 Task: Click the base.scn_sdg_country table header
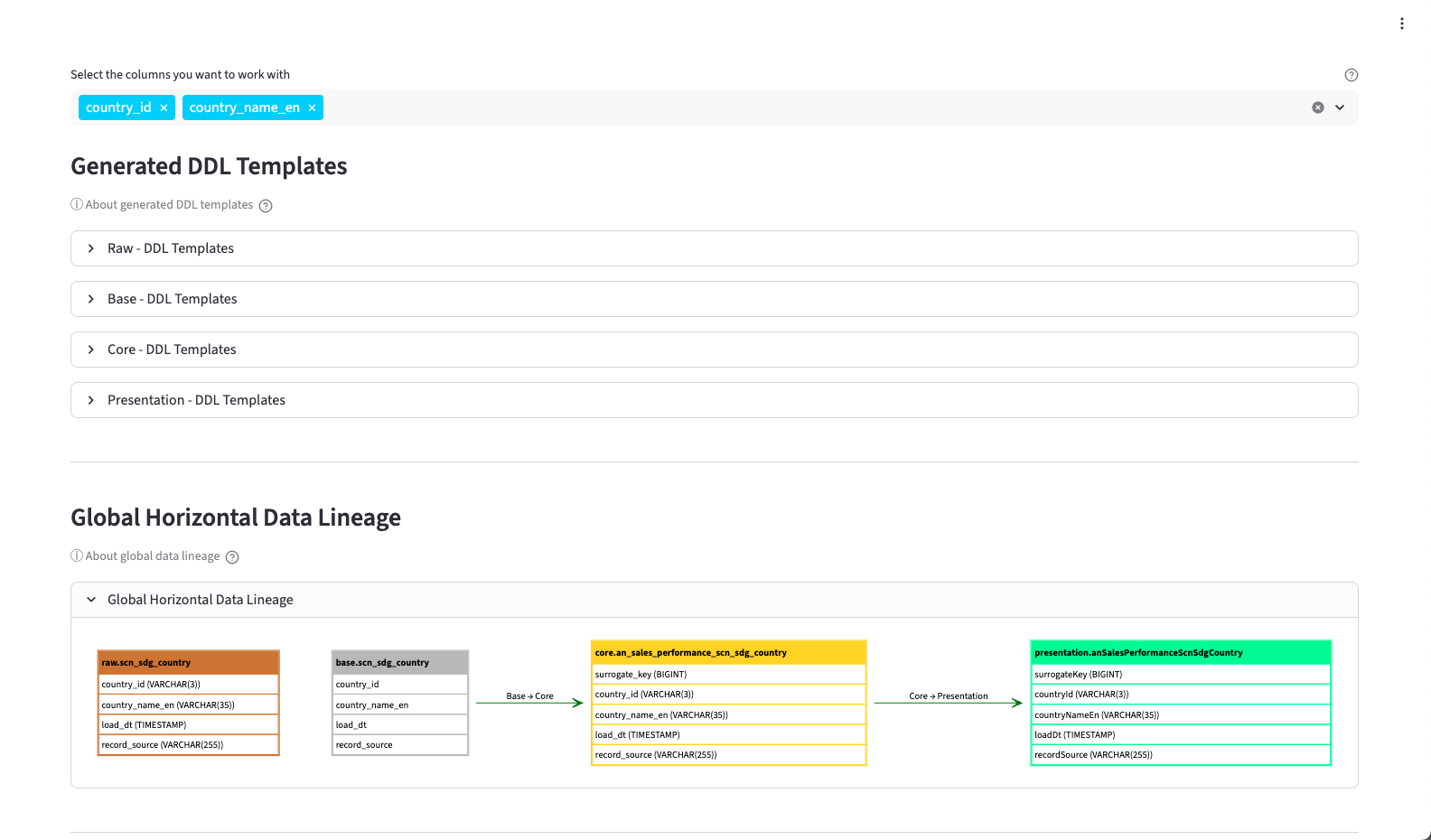pos(400,662)
